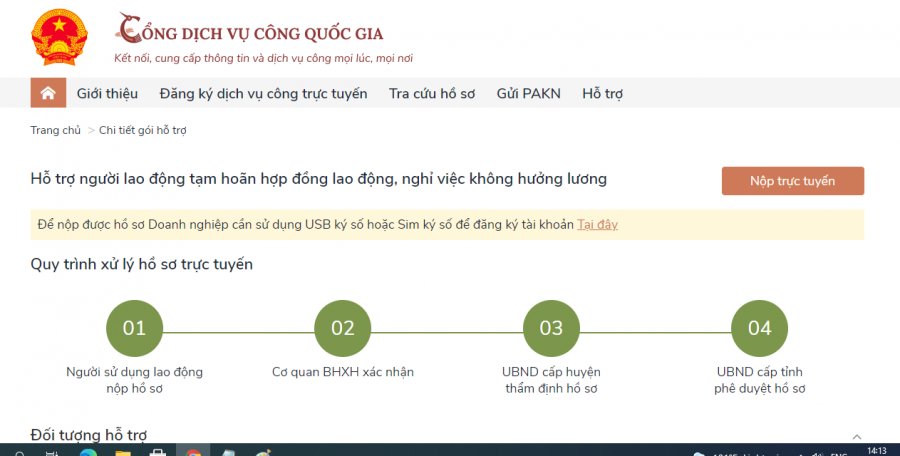This screenshot has height=456, width=900.
Task: Click the yellow notice about USB ký số
Action: click(x=447, y=225)
